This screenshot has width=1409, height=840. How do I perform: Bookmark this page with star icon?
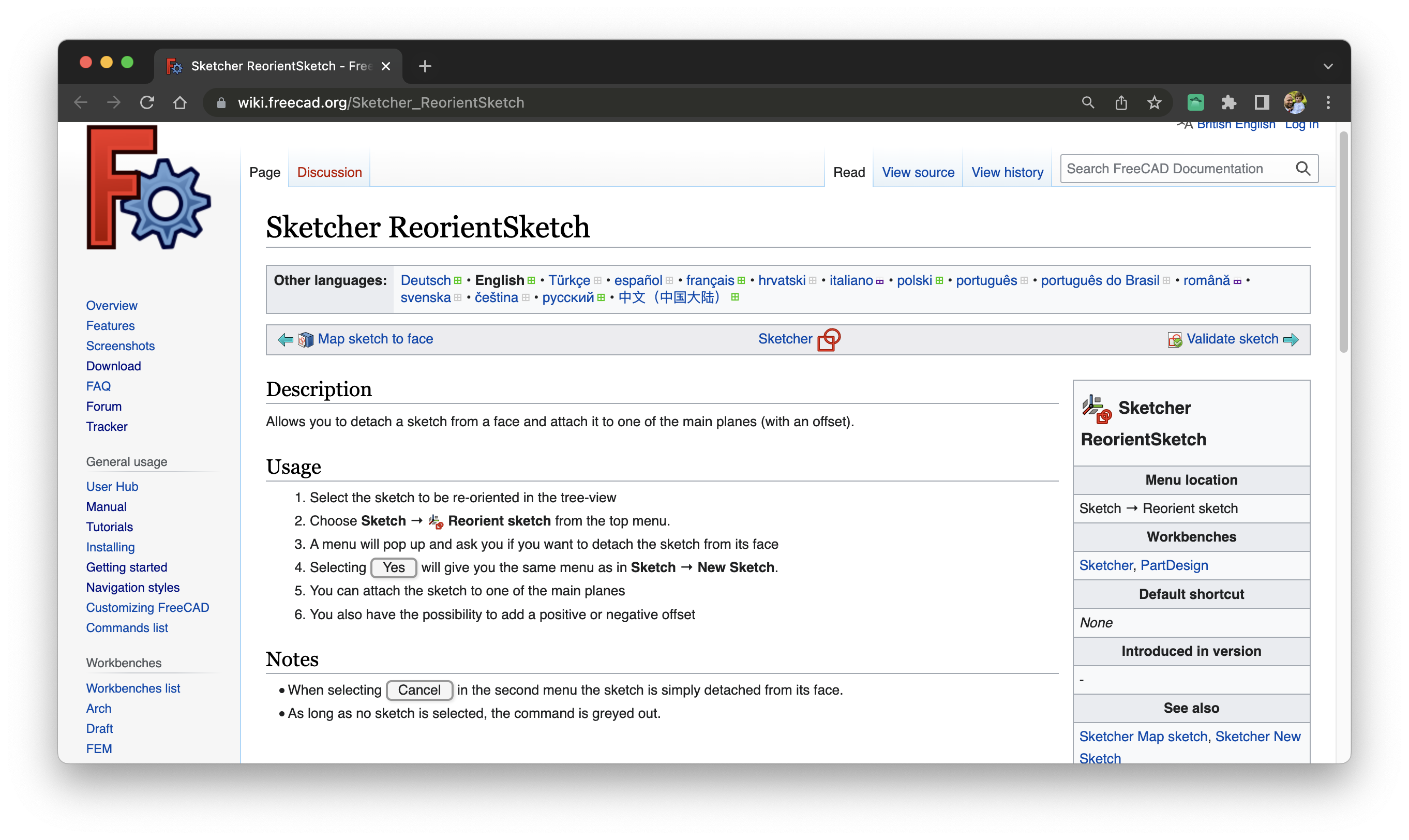[x=1154, y=102]
